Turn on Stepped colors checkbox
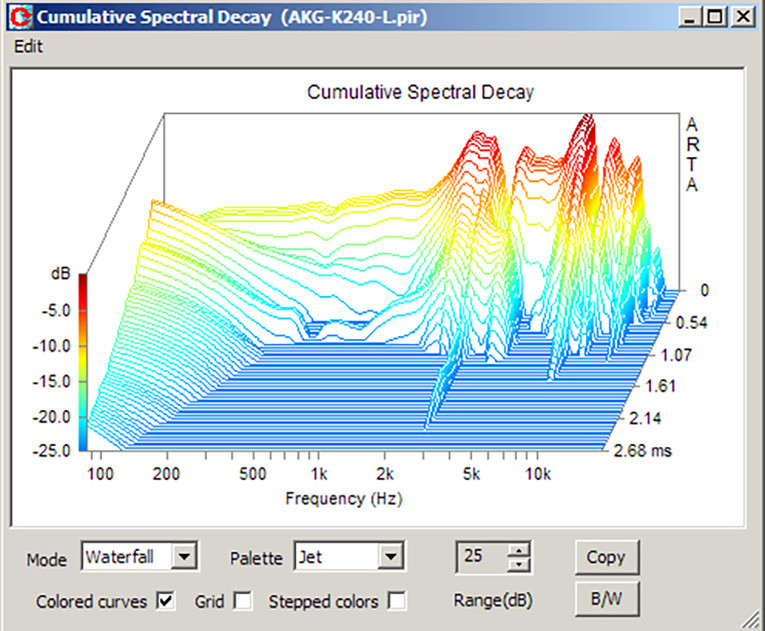765x631 pixels. (398, 601)
